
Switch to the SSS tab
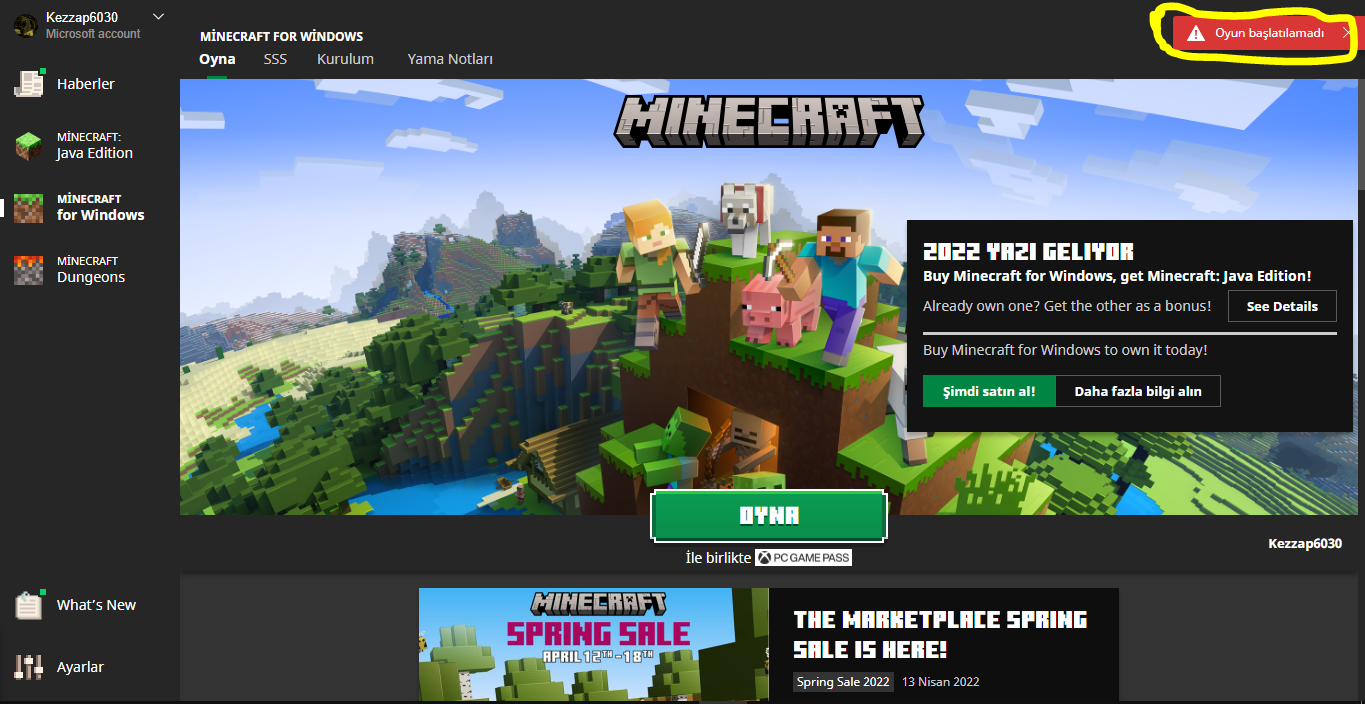pyautogui.click(x=275, y=59)
